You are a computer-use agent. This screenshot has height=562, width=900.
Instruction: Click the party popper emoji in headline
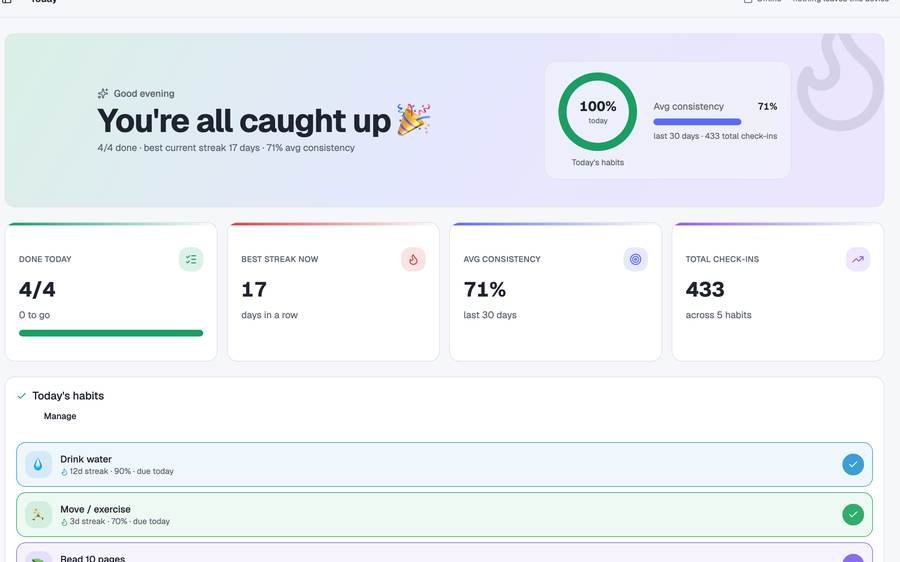(x=414, y=119)
